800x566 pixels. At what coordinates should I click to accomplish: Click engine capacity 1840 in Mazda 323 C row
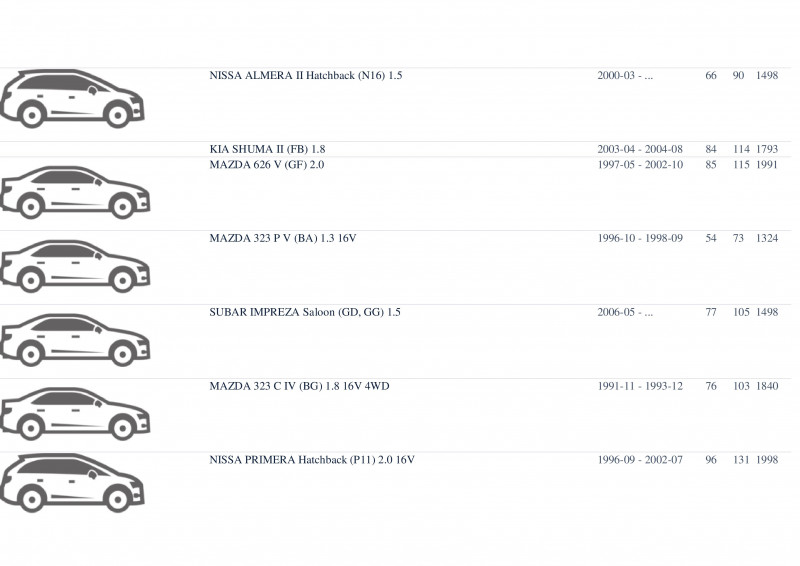coord(767,386)
